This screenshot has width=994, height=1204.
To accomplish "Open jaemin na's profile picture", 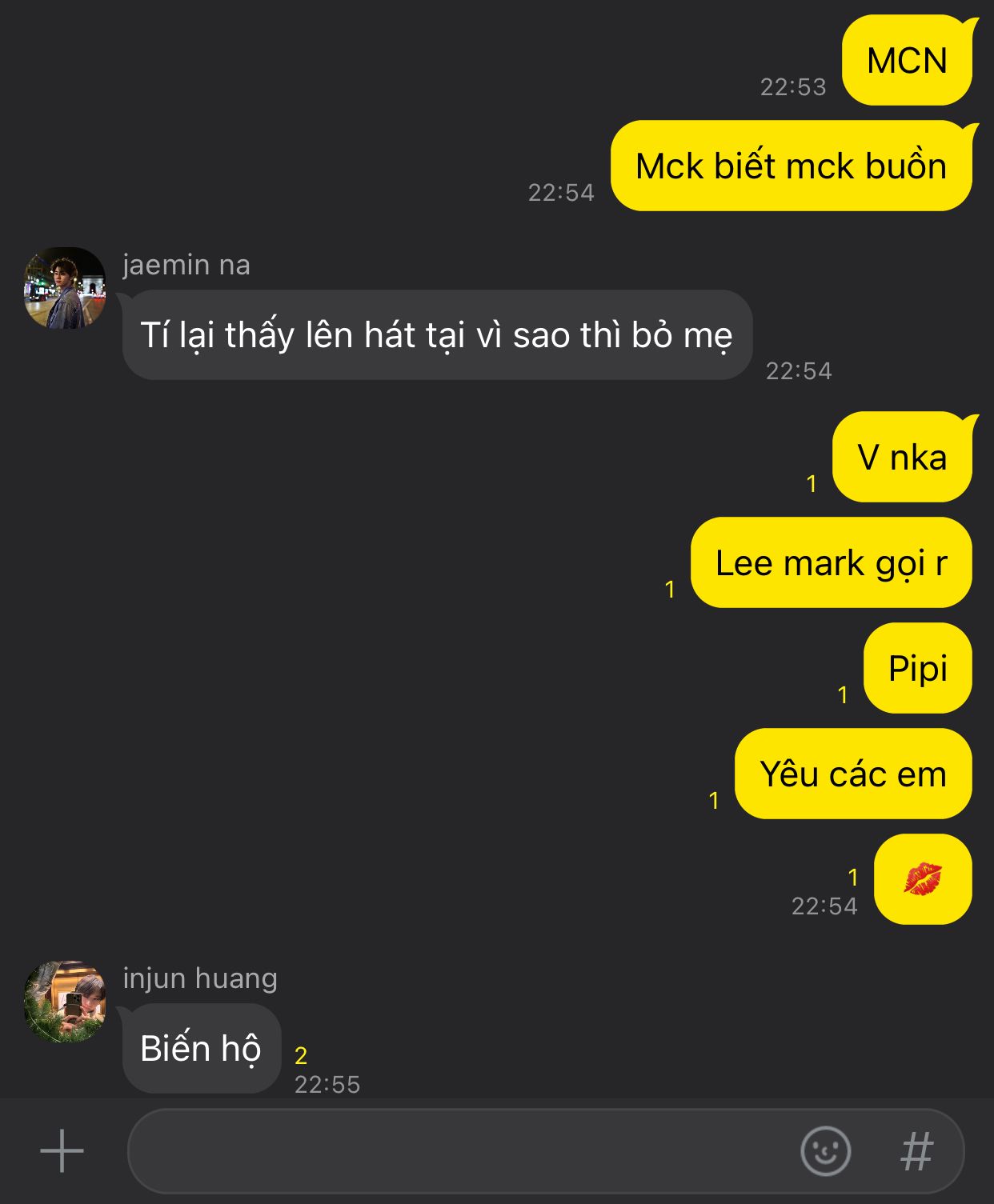I will pos(65,288).
